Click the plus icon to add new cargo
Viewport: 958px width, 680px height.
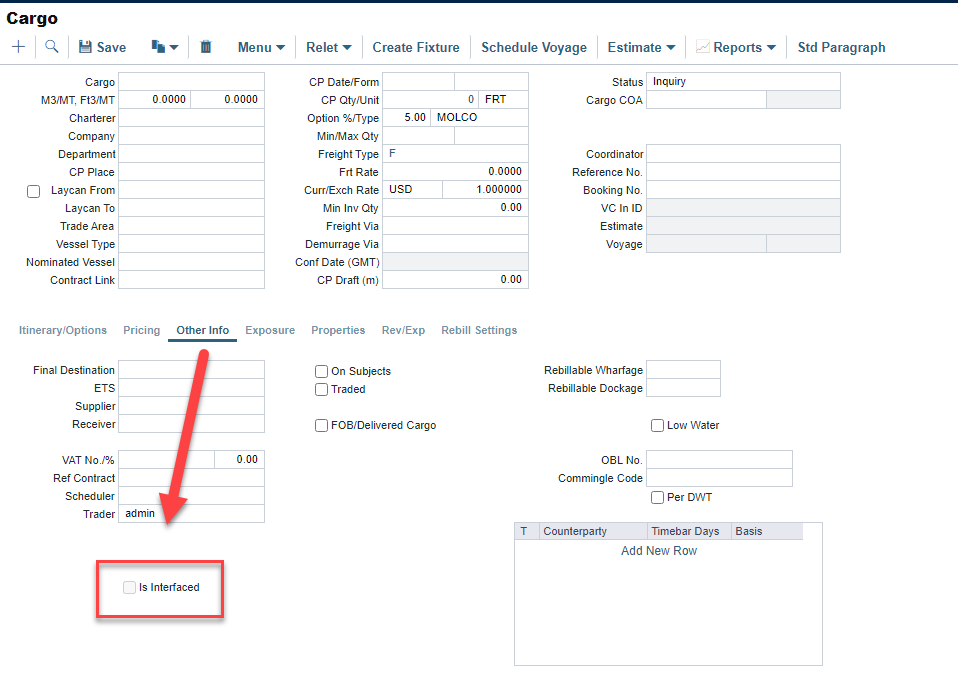(x=18, y=47)
